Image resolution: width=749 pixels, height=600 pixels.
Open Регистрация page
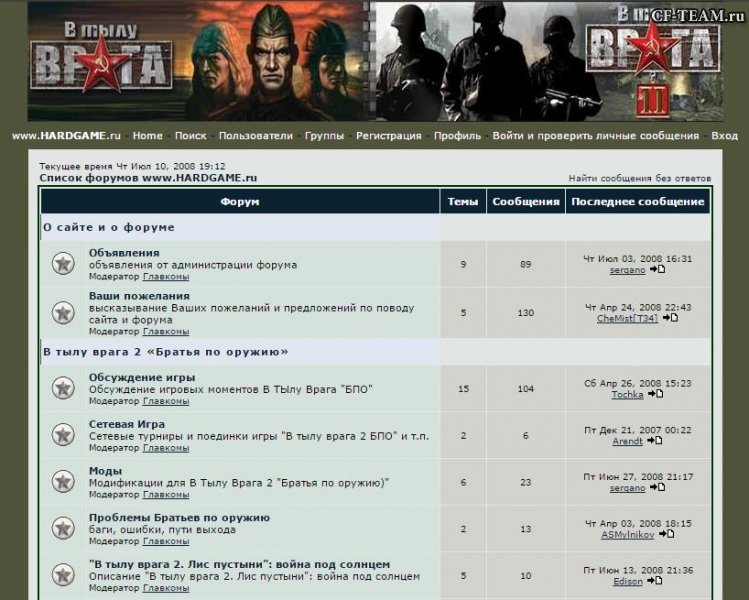tap(389, 136)
